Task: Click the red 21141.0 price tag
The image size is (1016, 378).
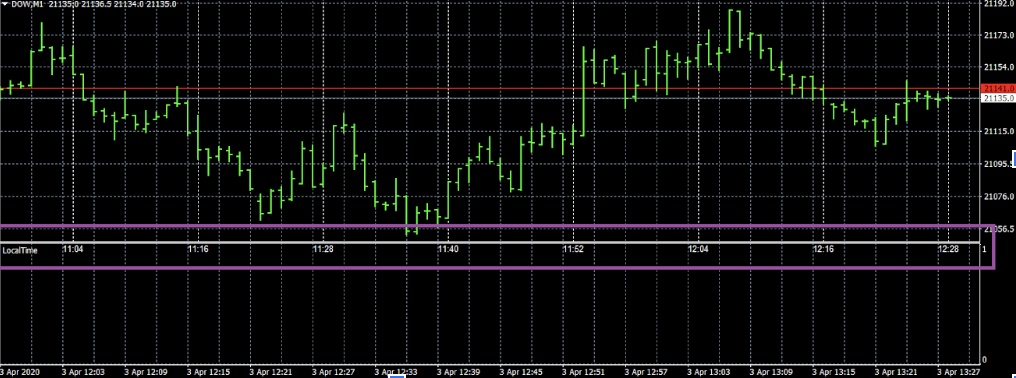Action: pyautogui.click(x=997, y=88)
